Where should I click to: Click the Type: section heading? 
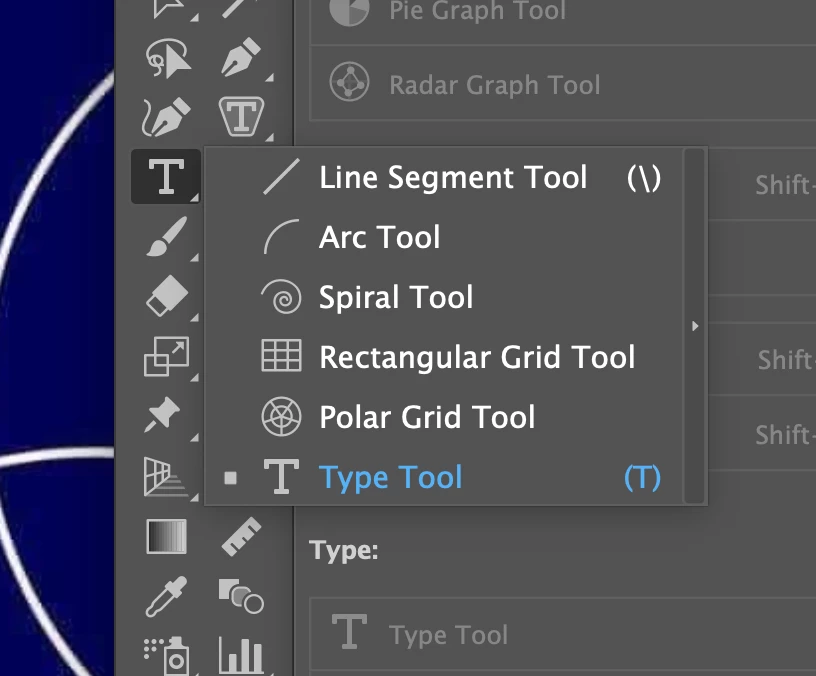tap(344, 550)
